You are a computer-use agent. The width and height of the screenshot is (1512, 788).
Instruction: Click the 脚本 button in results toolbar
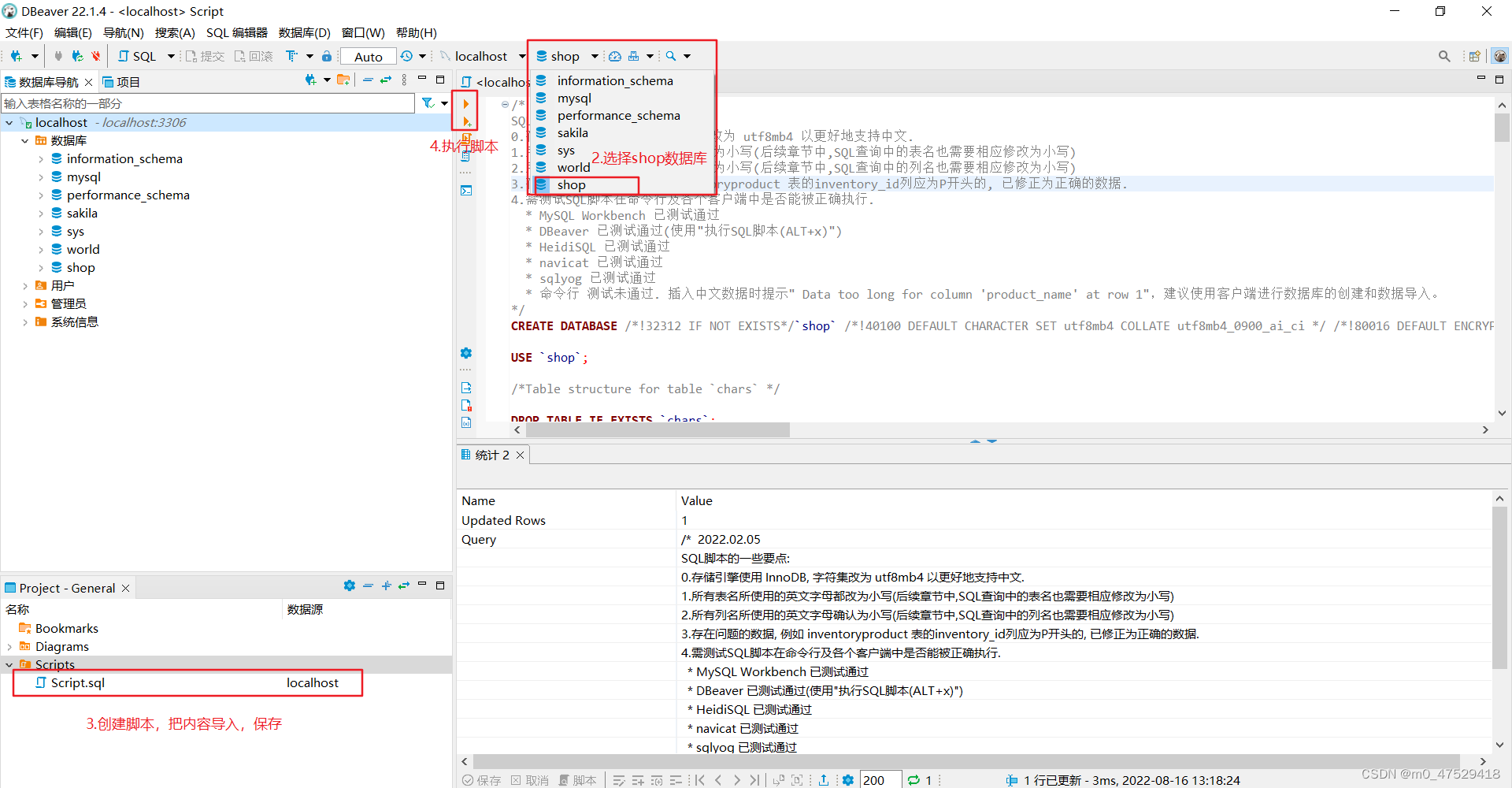(578, 780)
